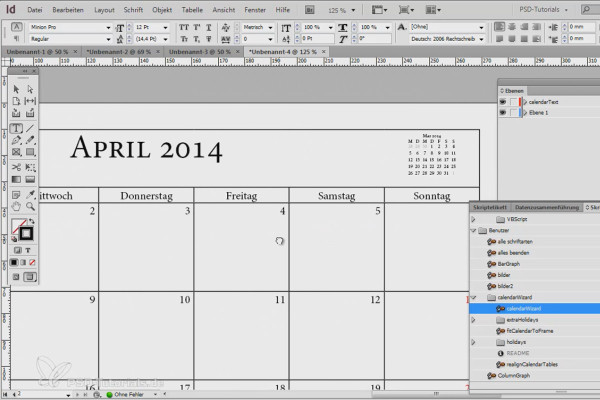Screen dimensions: 600x400
Task: Expand the VBScript folder
Action: click(473, 219)
